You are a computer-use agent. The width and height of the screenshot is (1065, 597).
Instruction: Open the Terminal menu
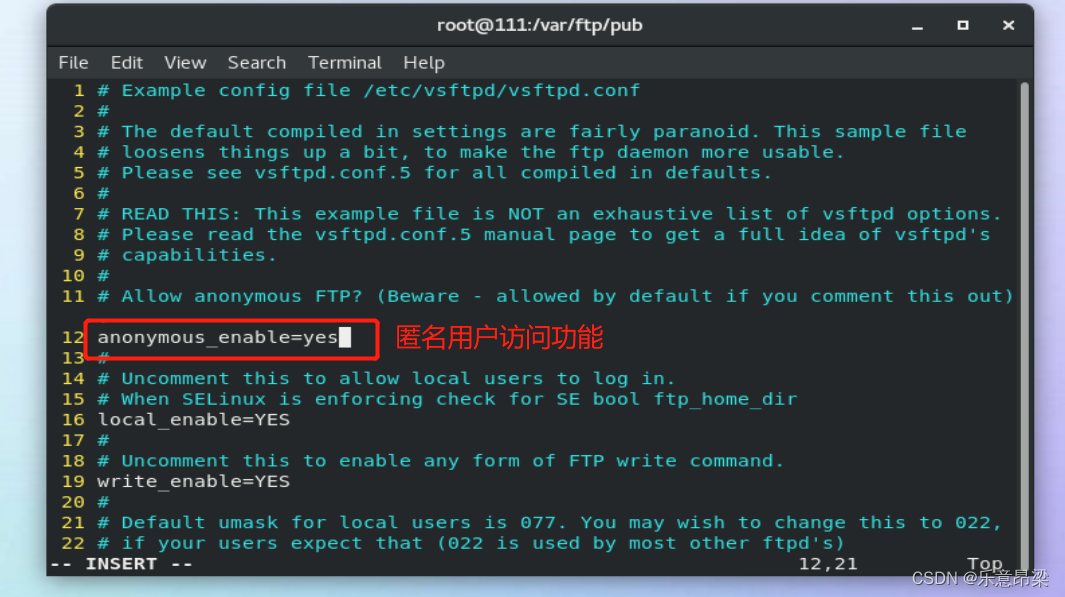344,62
